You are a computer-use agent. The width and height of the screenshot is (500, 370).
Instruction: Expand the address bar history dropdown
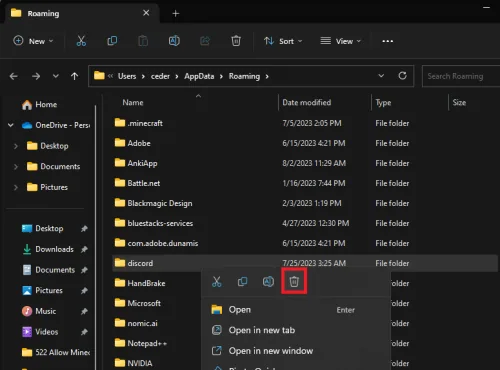pyautogui.click(x=381, y=76)
